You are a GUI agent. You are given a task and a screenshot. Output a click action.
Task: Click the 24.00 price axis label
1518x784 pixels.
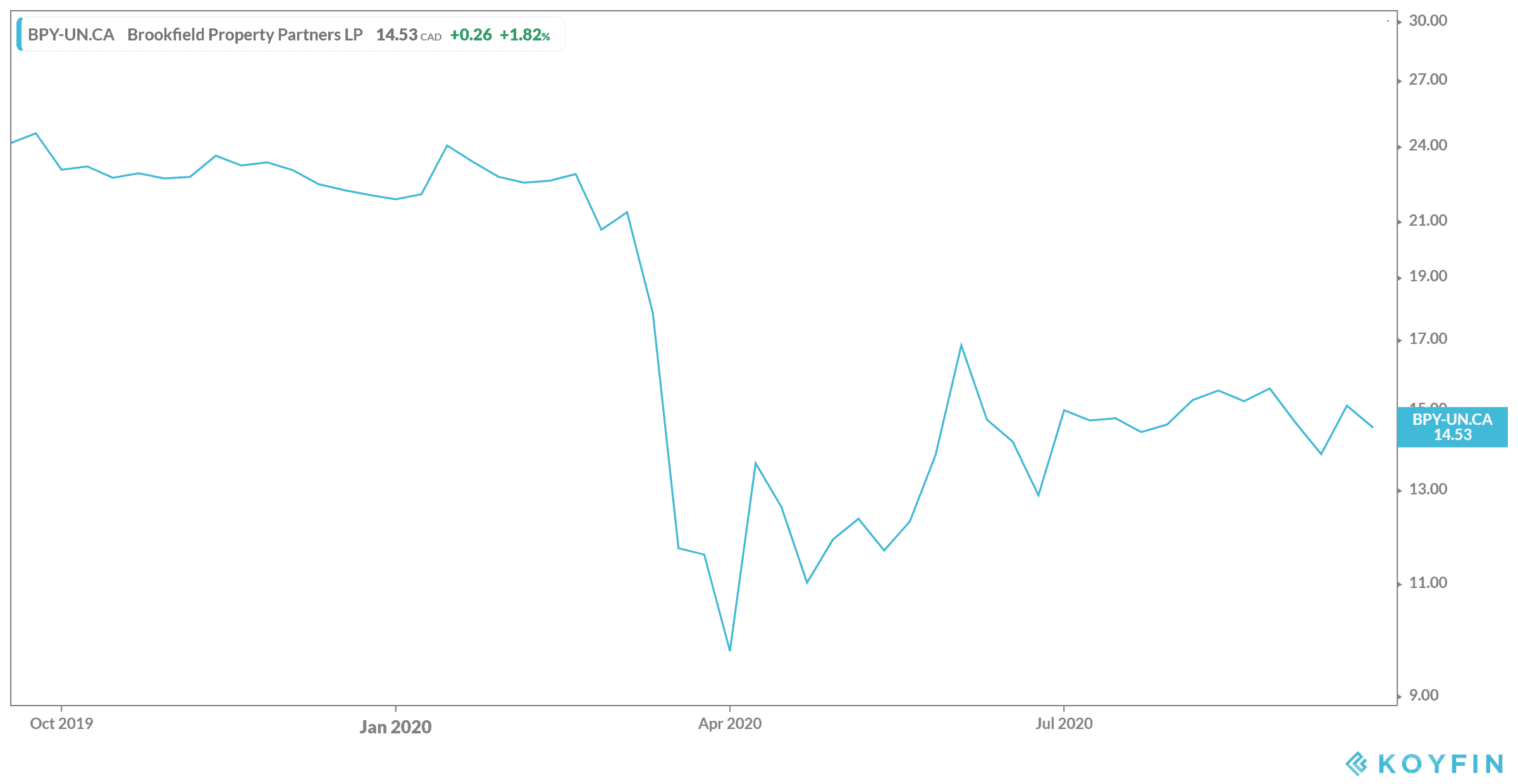1428,145
